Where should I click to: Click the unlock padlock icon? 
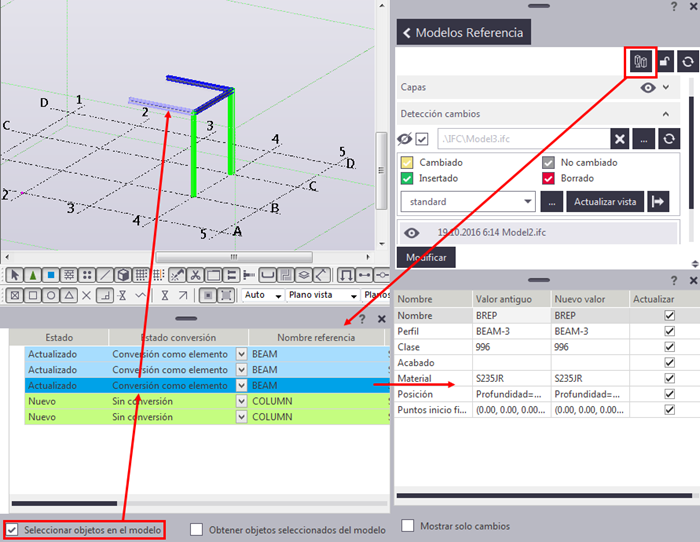coord(664,62)
